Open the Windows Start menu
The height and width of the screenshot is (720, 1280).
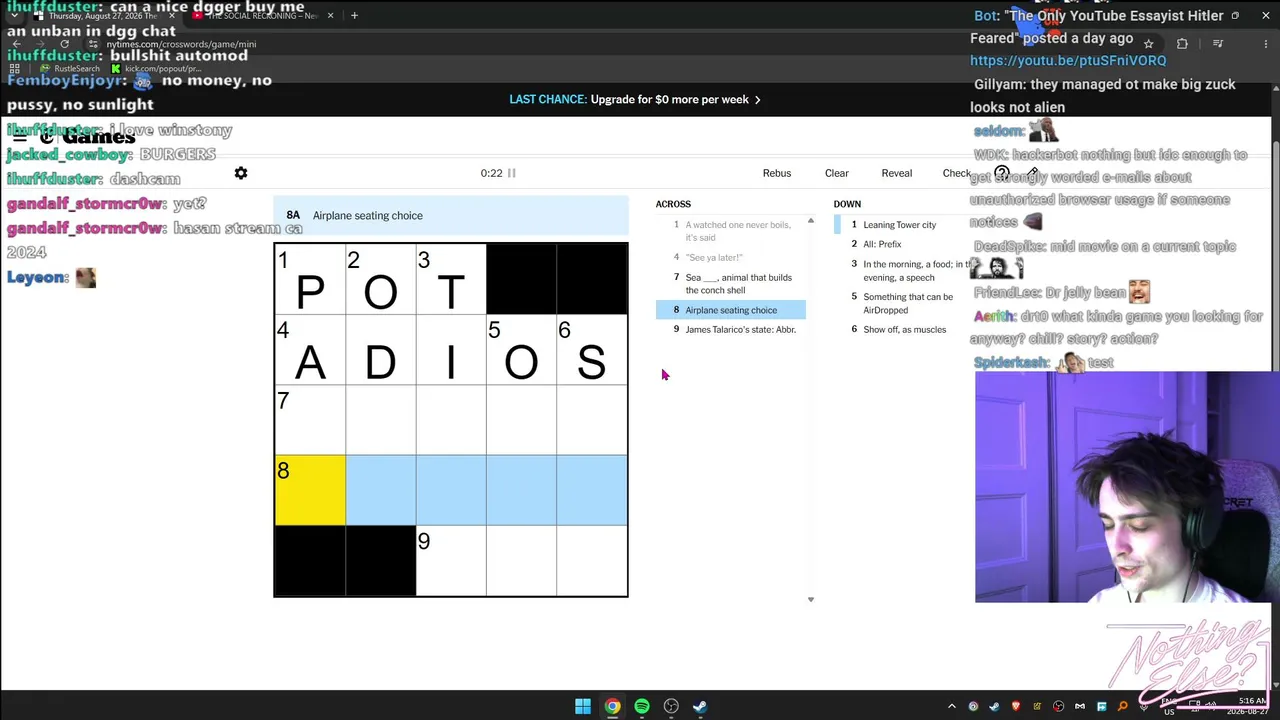583,707
